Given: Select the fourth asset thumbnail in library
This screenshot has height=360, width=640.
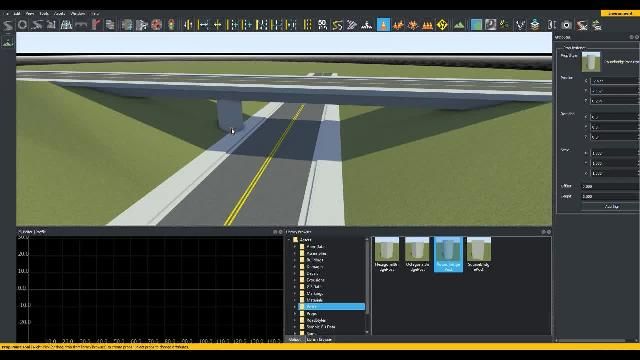Looking at the screenshot, I should coord(479,254).
